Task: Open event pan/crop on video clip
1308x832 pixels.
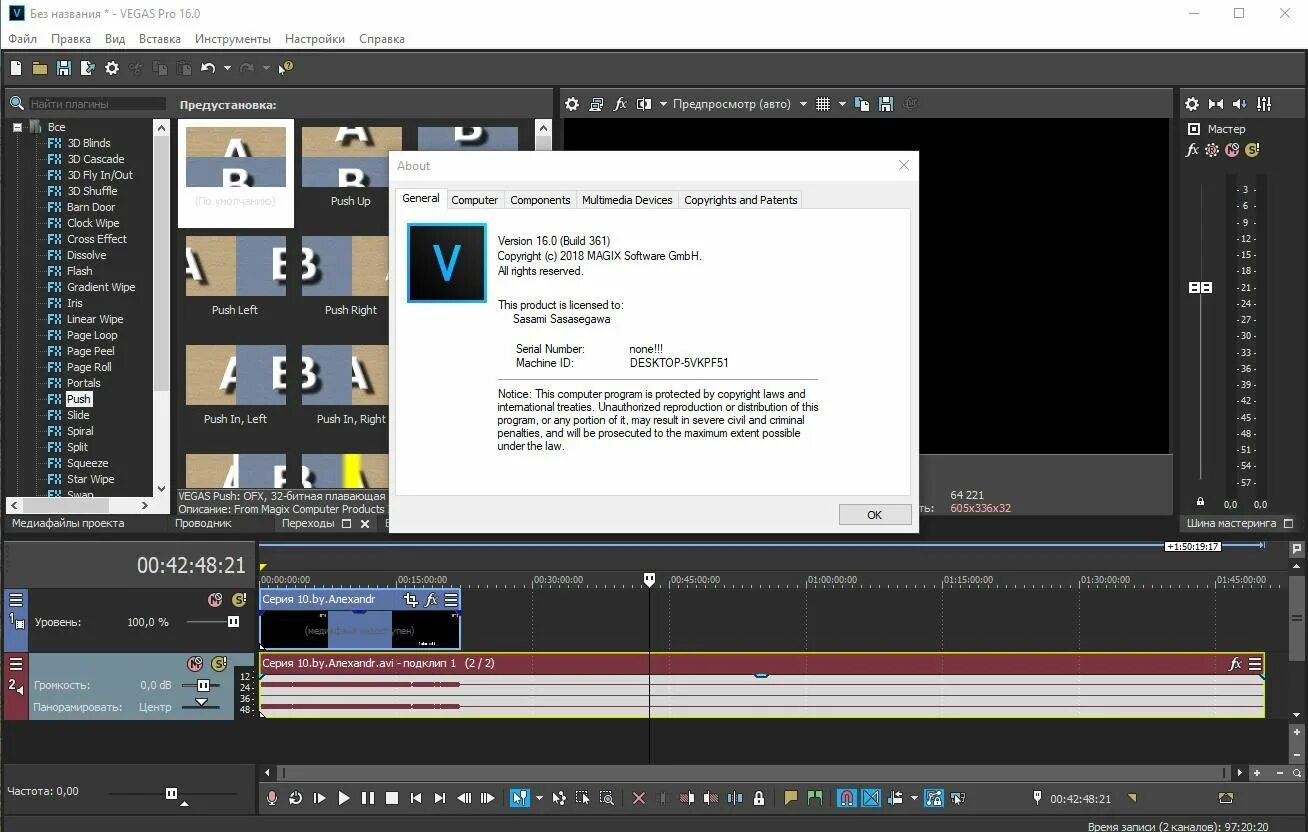Action: tap(411, 600)
